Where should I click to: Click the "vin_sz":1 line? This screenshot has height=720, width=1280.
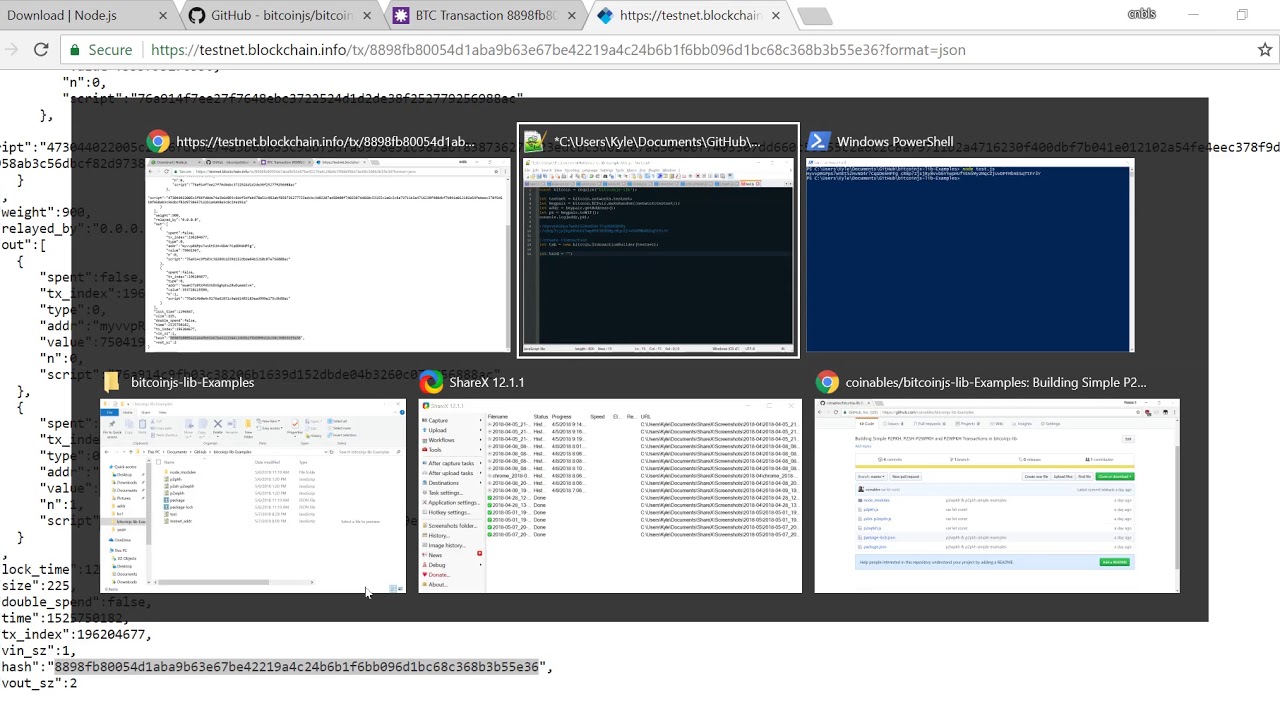(x=39, y=651)
